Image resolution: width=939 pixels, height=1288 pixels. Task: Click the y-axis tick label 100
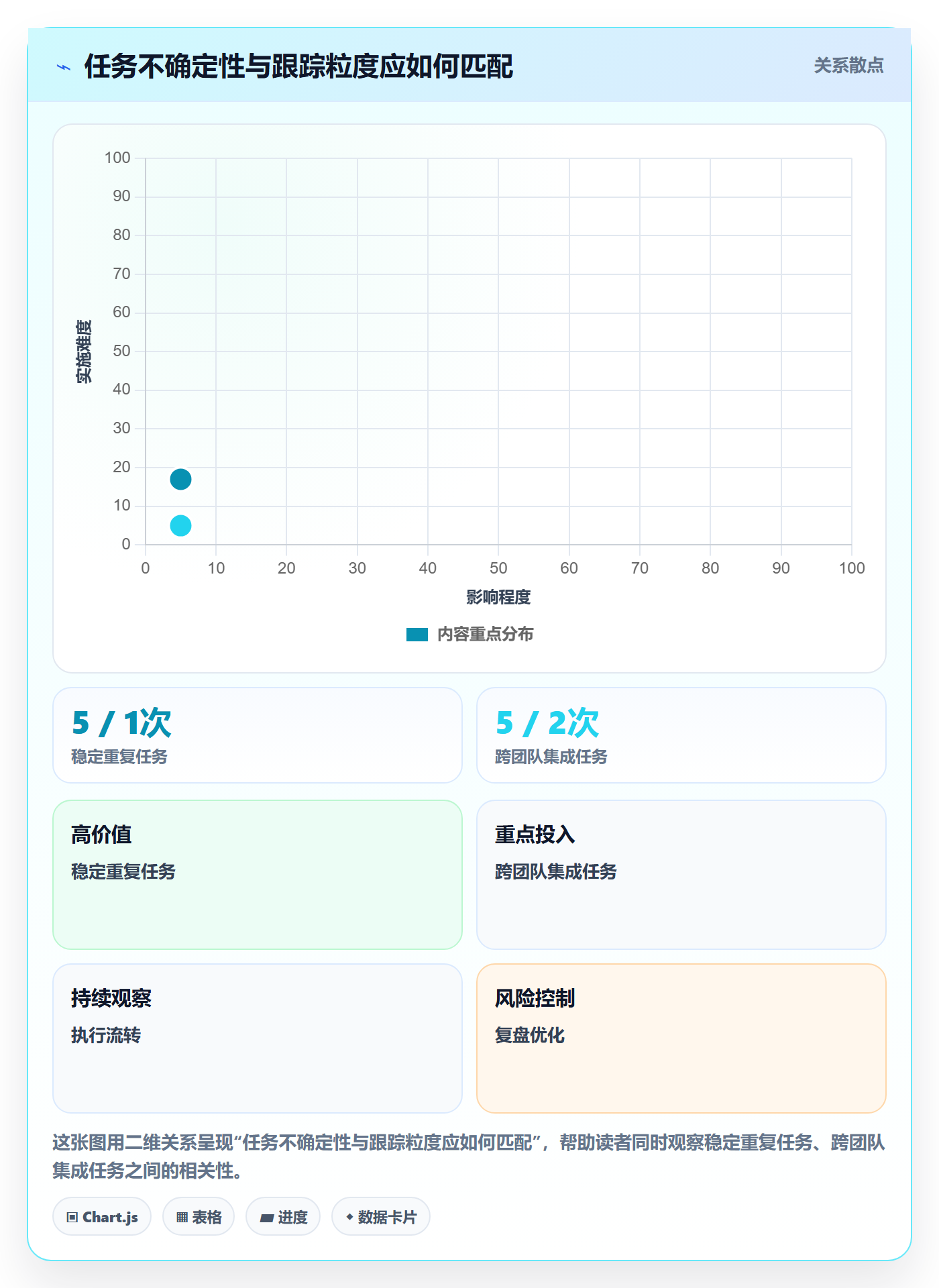click(117, 158)
